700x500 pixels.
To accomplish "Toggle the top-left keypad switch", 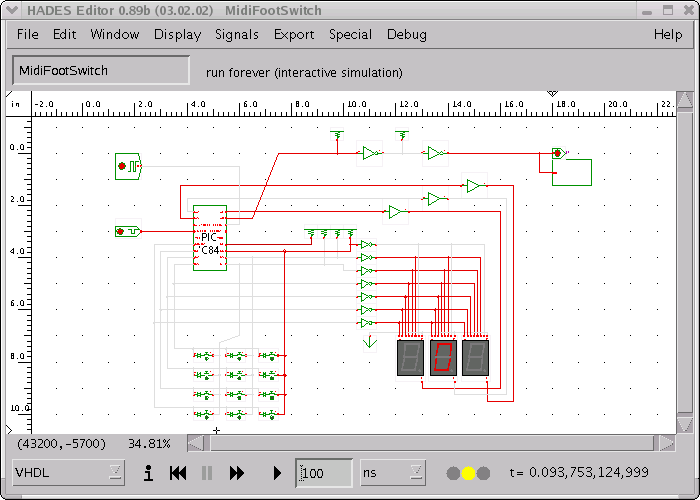I will [204, 356].
